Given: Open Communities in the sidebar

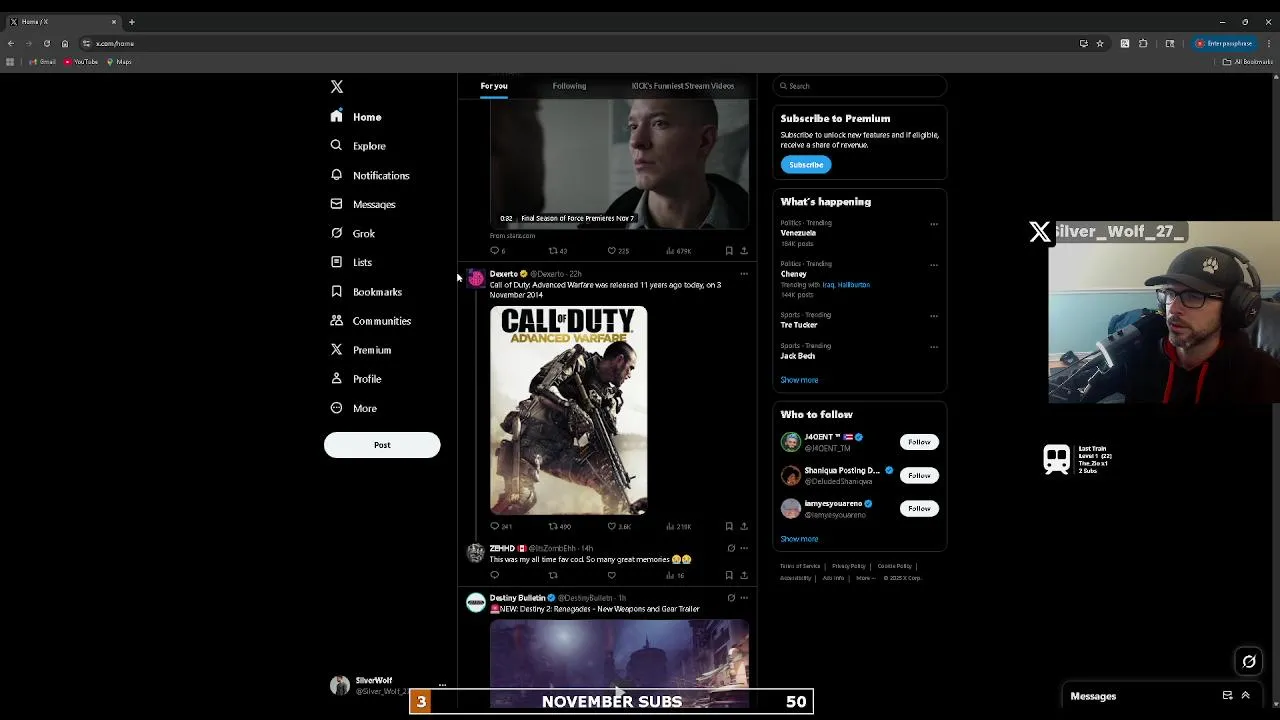Looking at the screenshot, I should click(371, 321).
